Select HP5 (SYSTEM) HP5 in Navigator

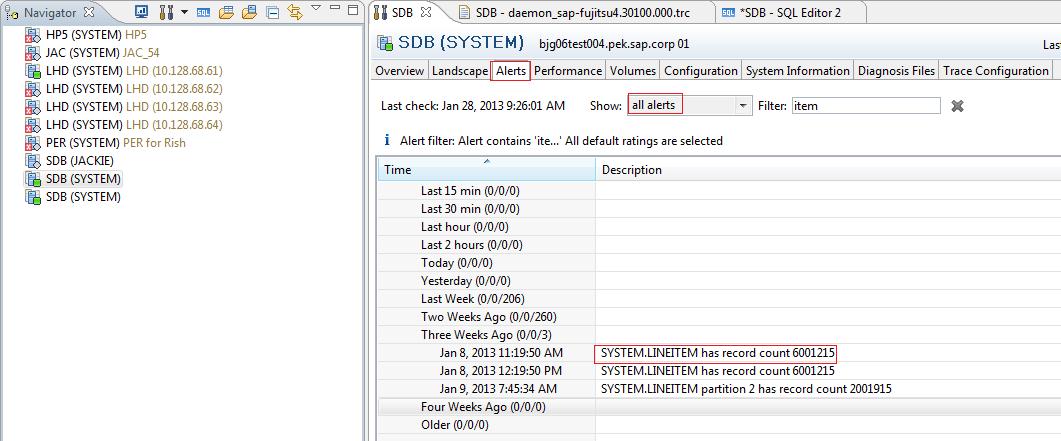pyautogui.click(x=95, y=34)
